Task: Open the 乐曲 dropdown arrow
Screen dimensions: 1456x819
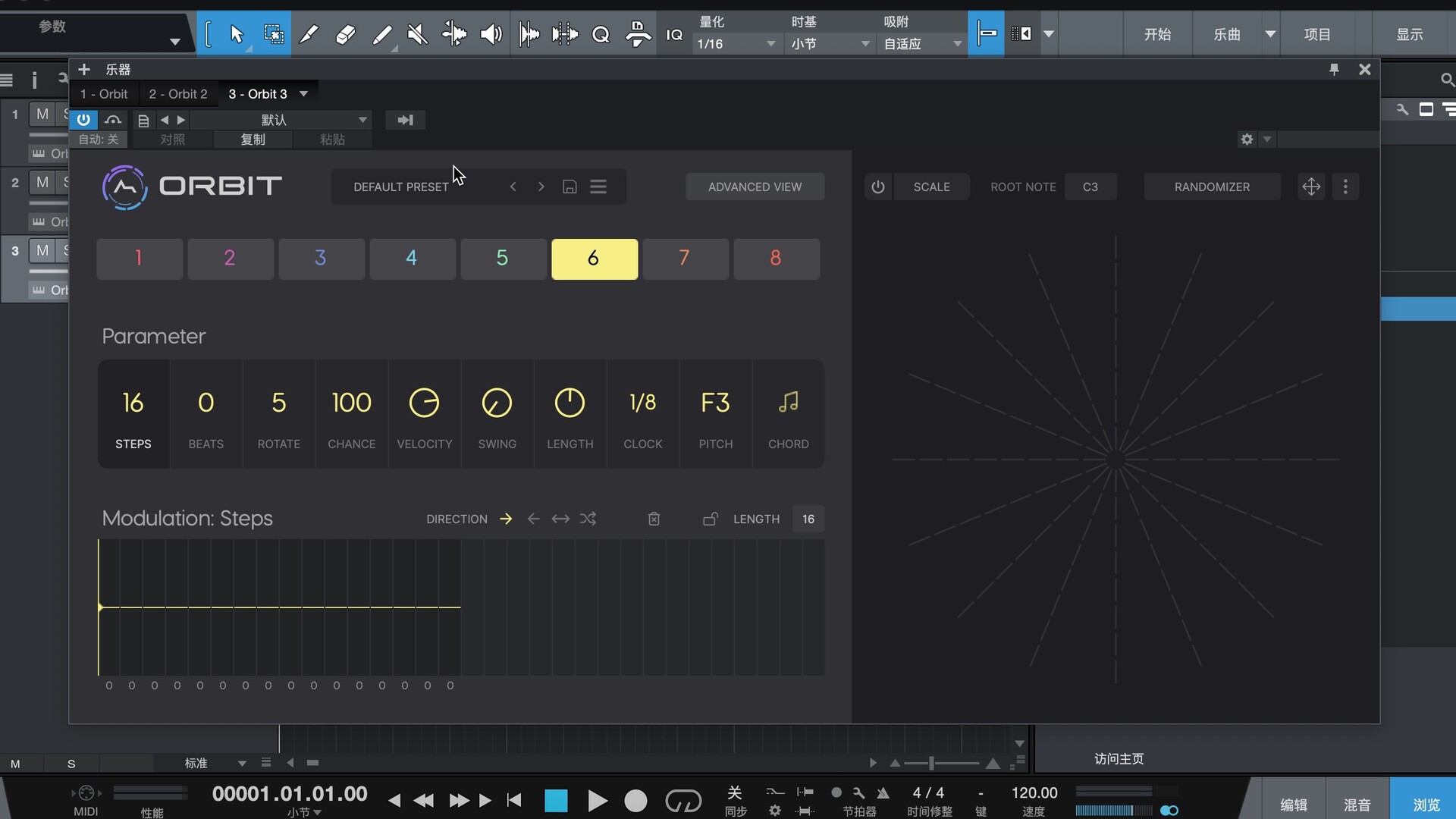Action: tap(1270, 34)
